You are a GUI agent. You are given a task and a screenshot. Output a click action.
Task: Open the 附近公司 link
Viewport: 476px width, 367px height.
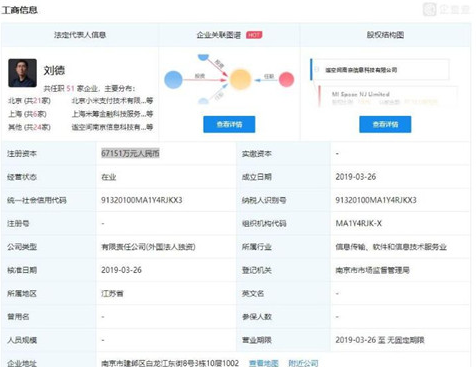[303, 363]
